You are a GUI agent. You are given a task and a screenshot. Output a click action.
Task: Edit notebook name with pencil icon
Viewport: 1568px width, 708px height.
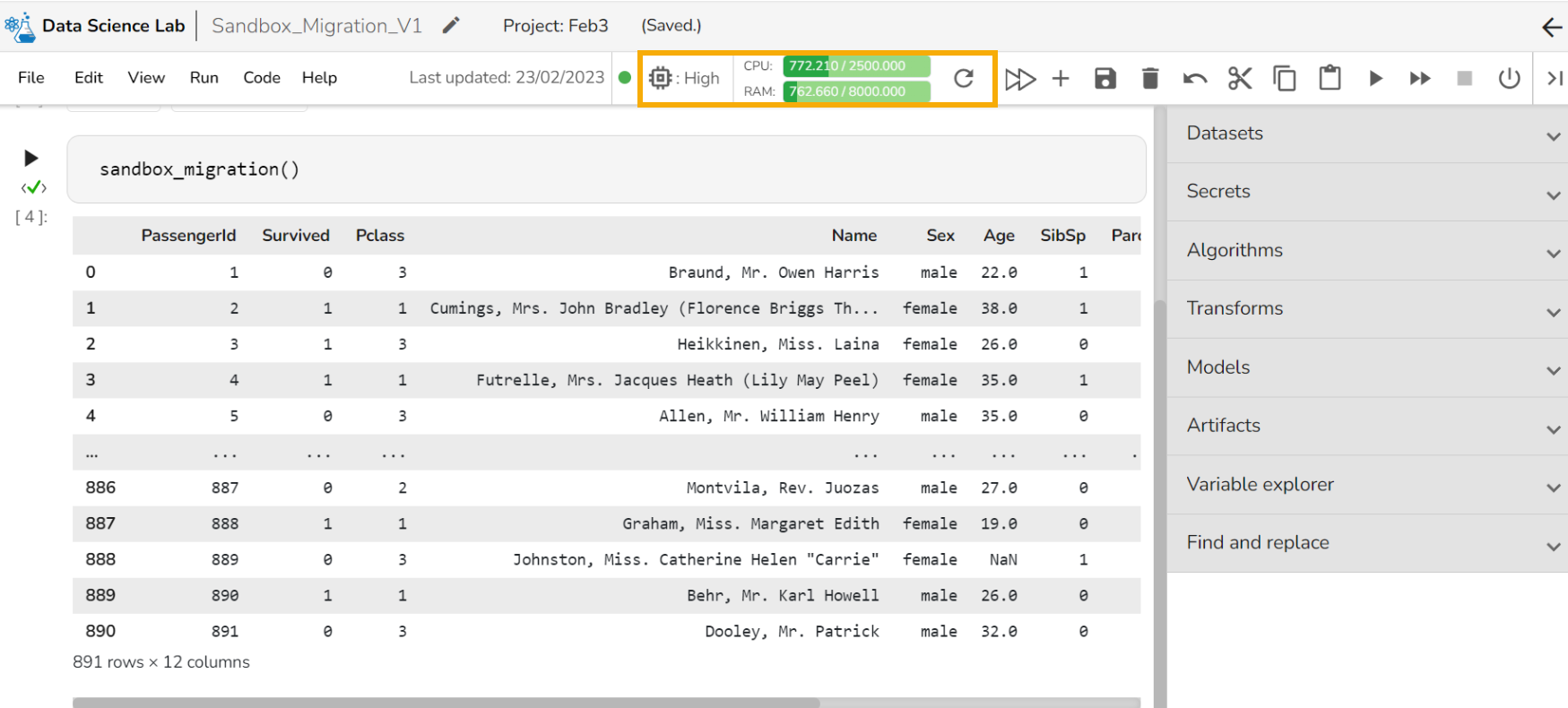(x=451, y=25)
